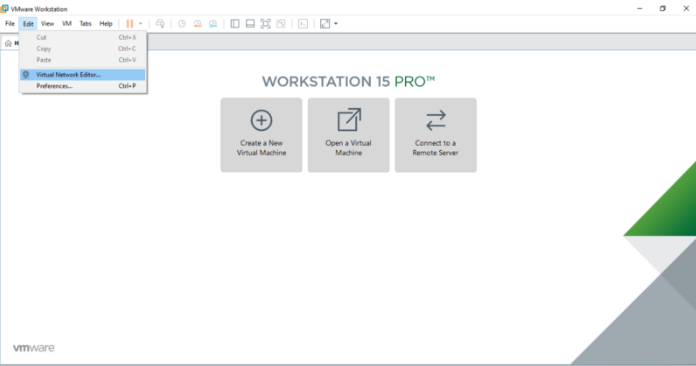Viewport: 696px width, 366px height.
Task: Open the snapshot manager icon
Action: tap(213, 24)
